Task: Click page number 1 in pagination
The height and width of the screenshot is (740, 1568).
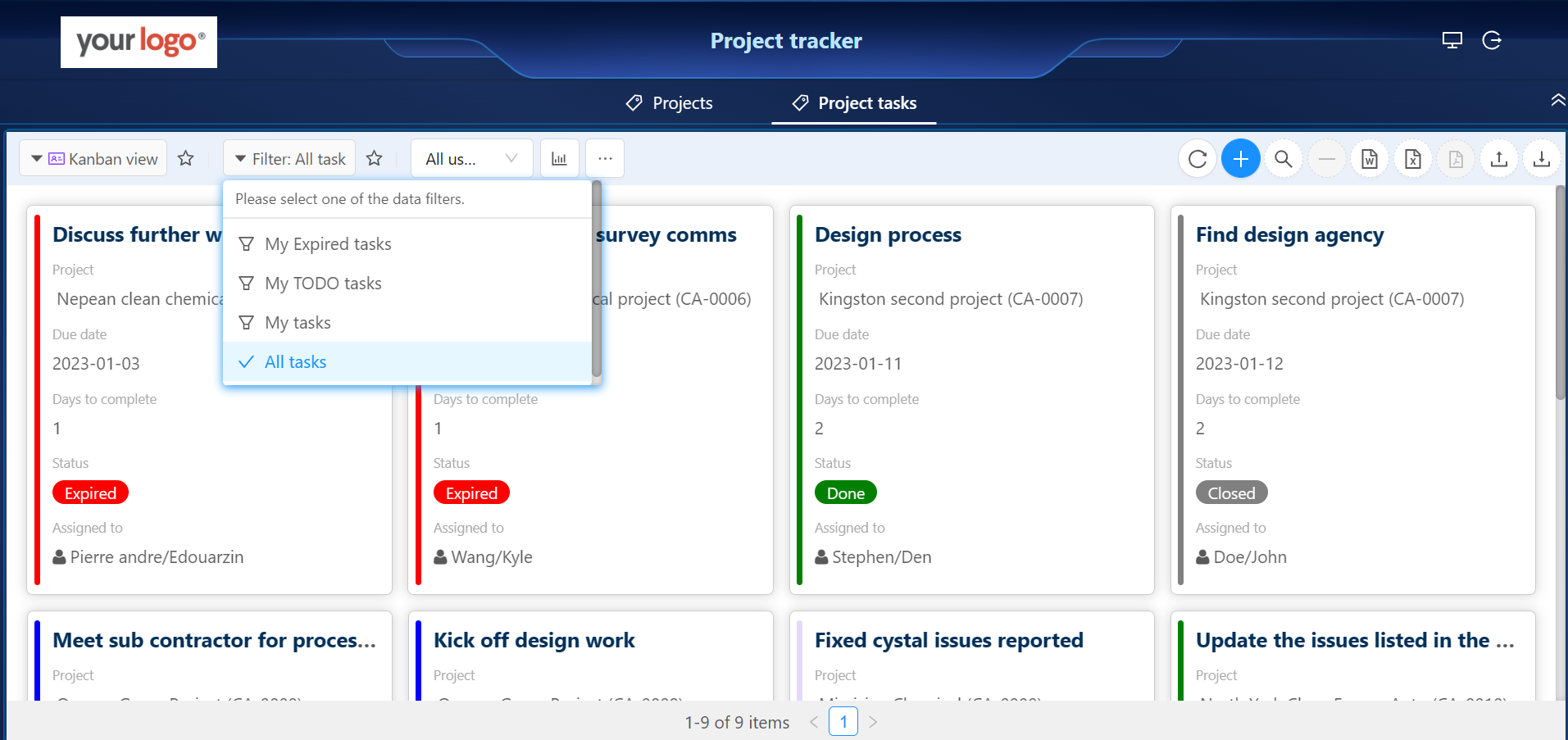Action: click(843, 722)
